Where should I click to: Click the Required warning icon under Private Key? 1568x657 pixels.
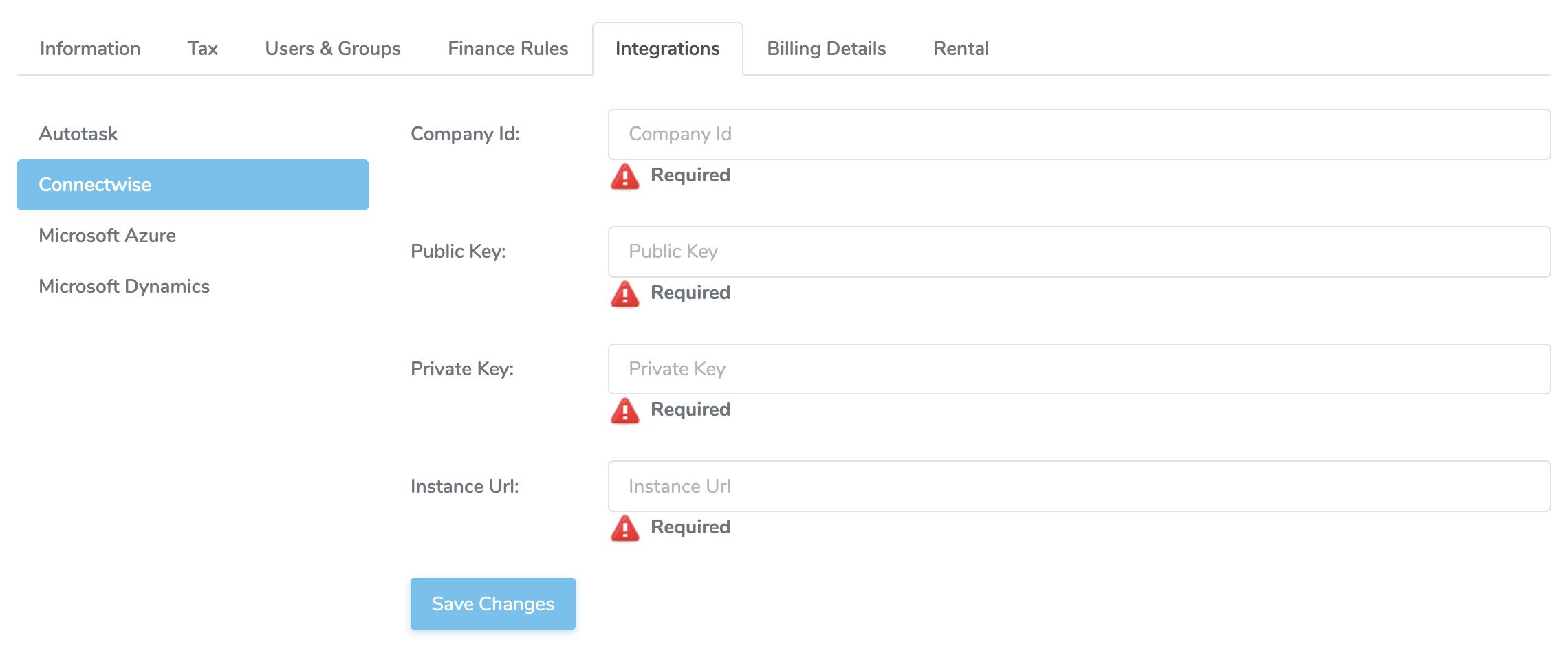tap(625, 410)
